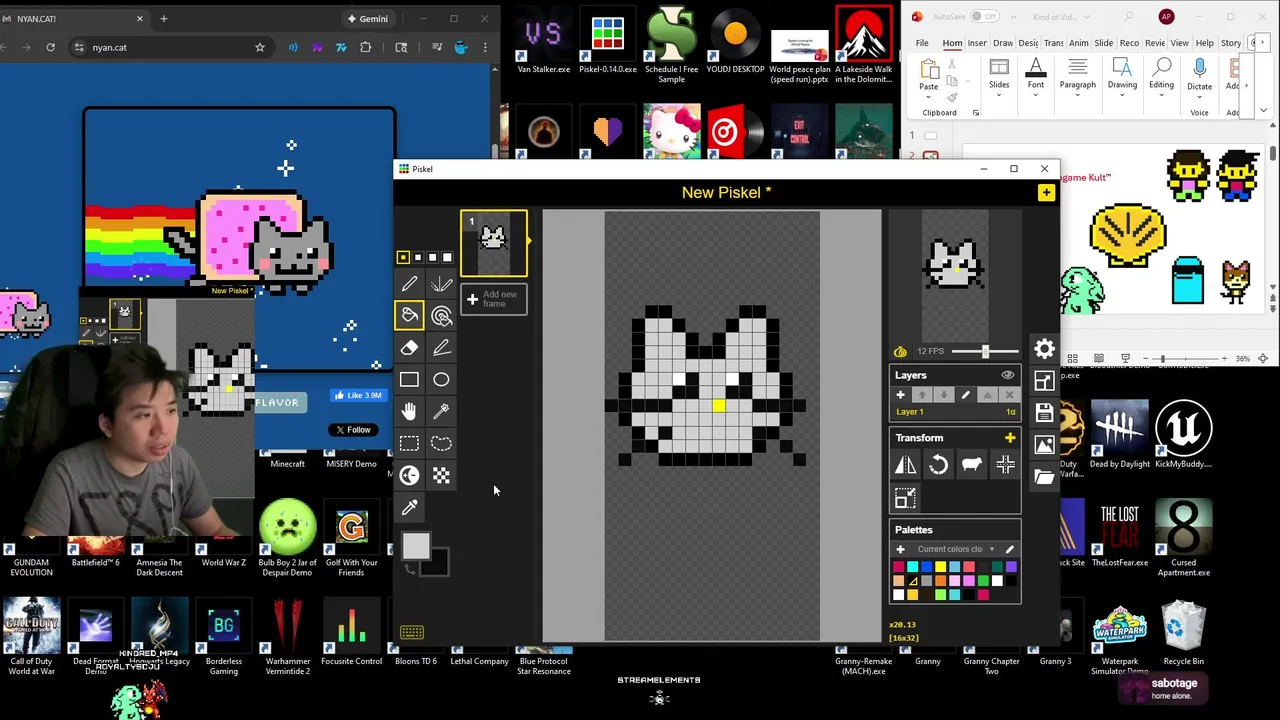The image size is (1280, 720).
Task: Select the Shape selection wand tool
Action: click(441, 412)
